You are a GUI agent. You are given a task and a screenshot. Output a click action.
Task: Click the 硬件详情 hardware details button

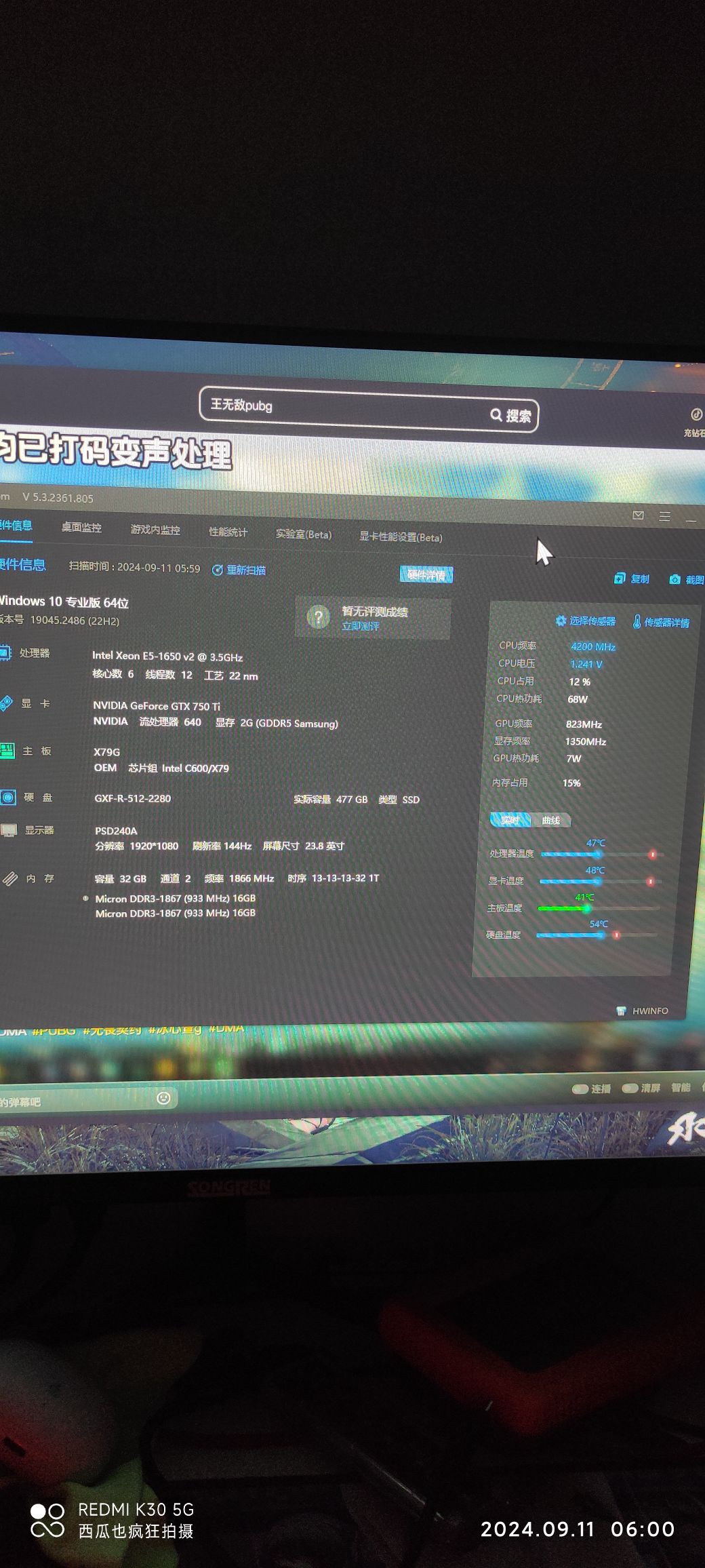pos(426,575)
